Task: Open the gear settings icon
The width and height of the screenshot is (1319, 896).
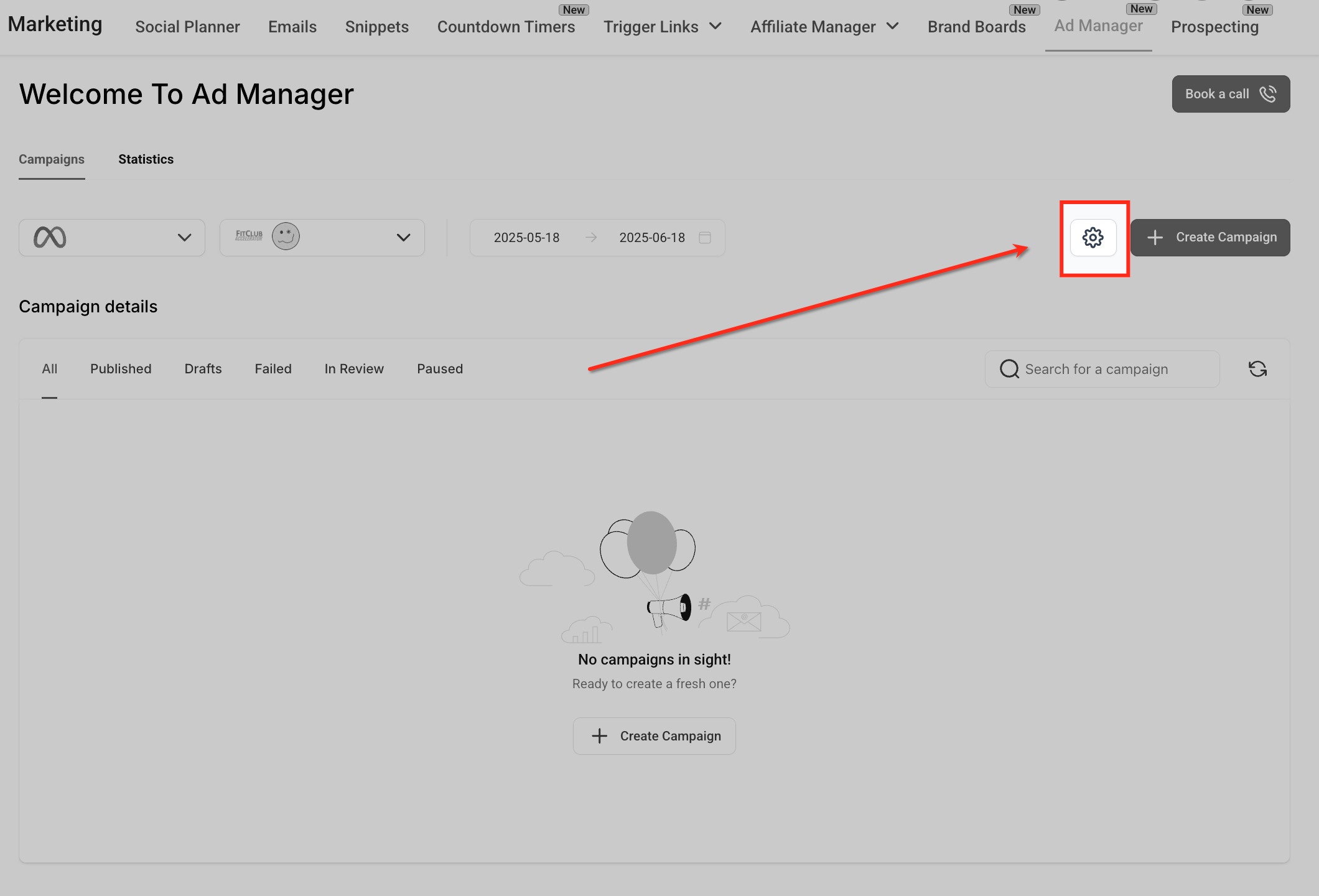Action: coord(1093,238)
